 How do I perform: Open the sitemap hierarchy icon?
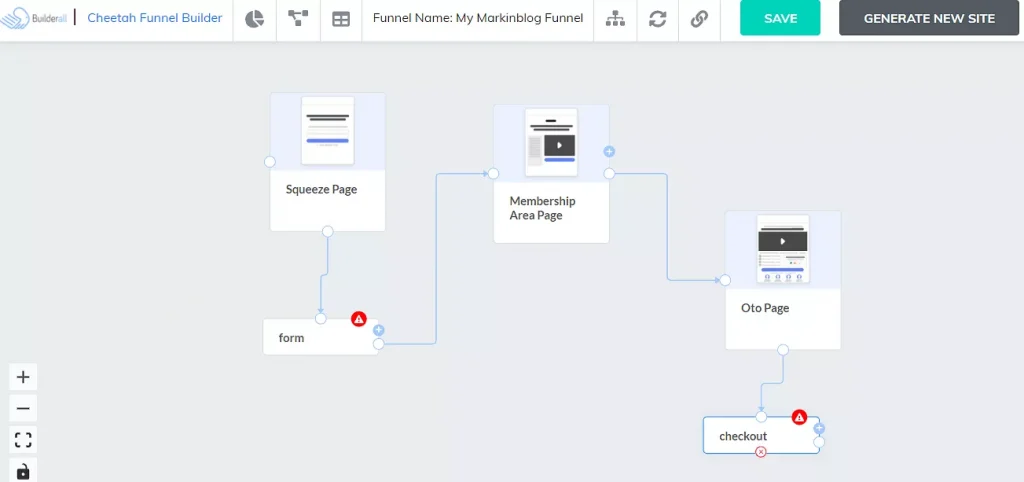(615, 19)
